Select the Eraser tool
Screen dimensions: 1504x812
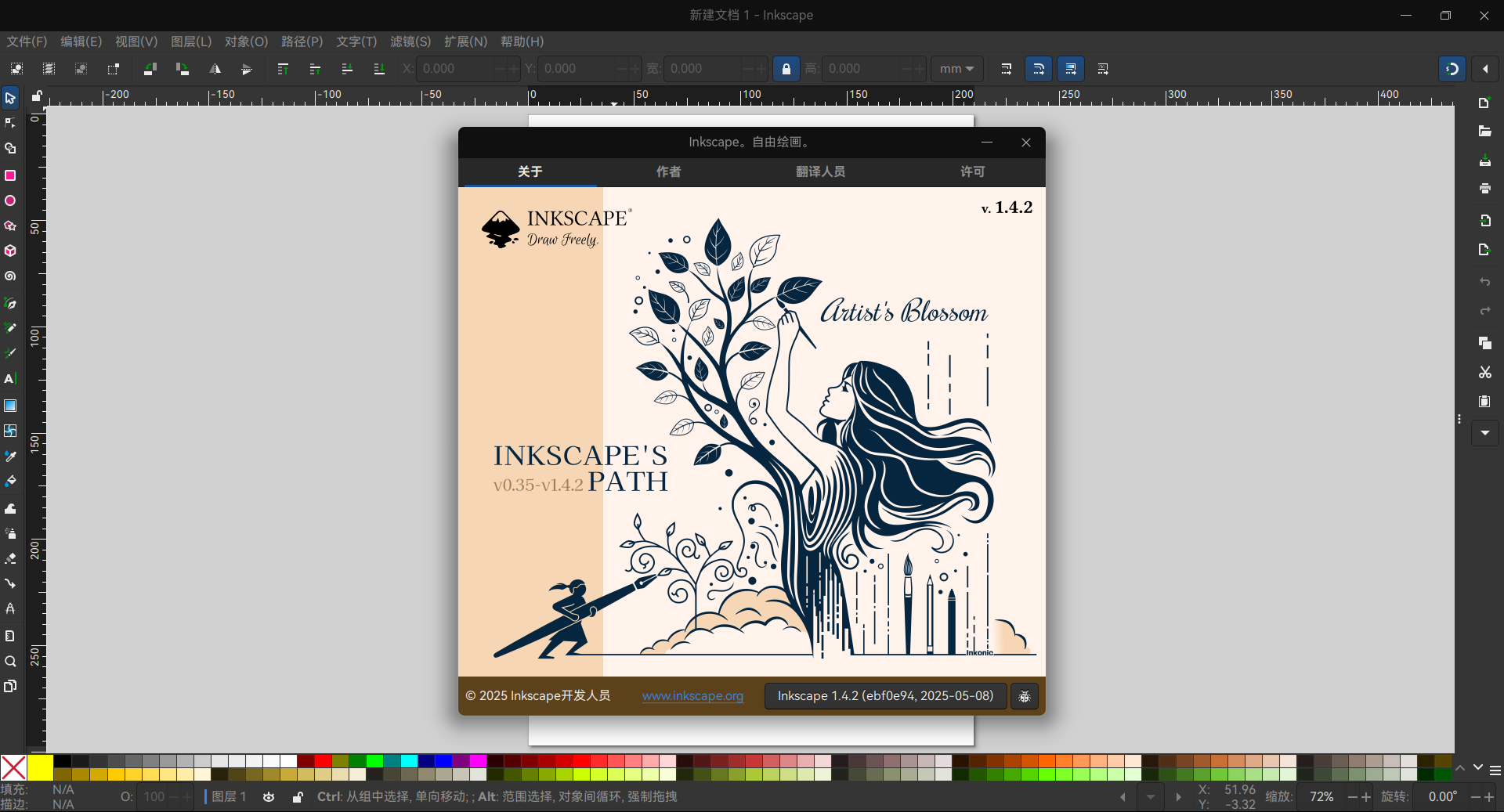pyautogui.click(x=10, y=558)
